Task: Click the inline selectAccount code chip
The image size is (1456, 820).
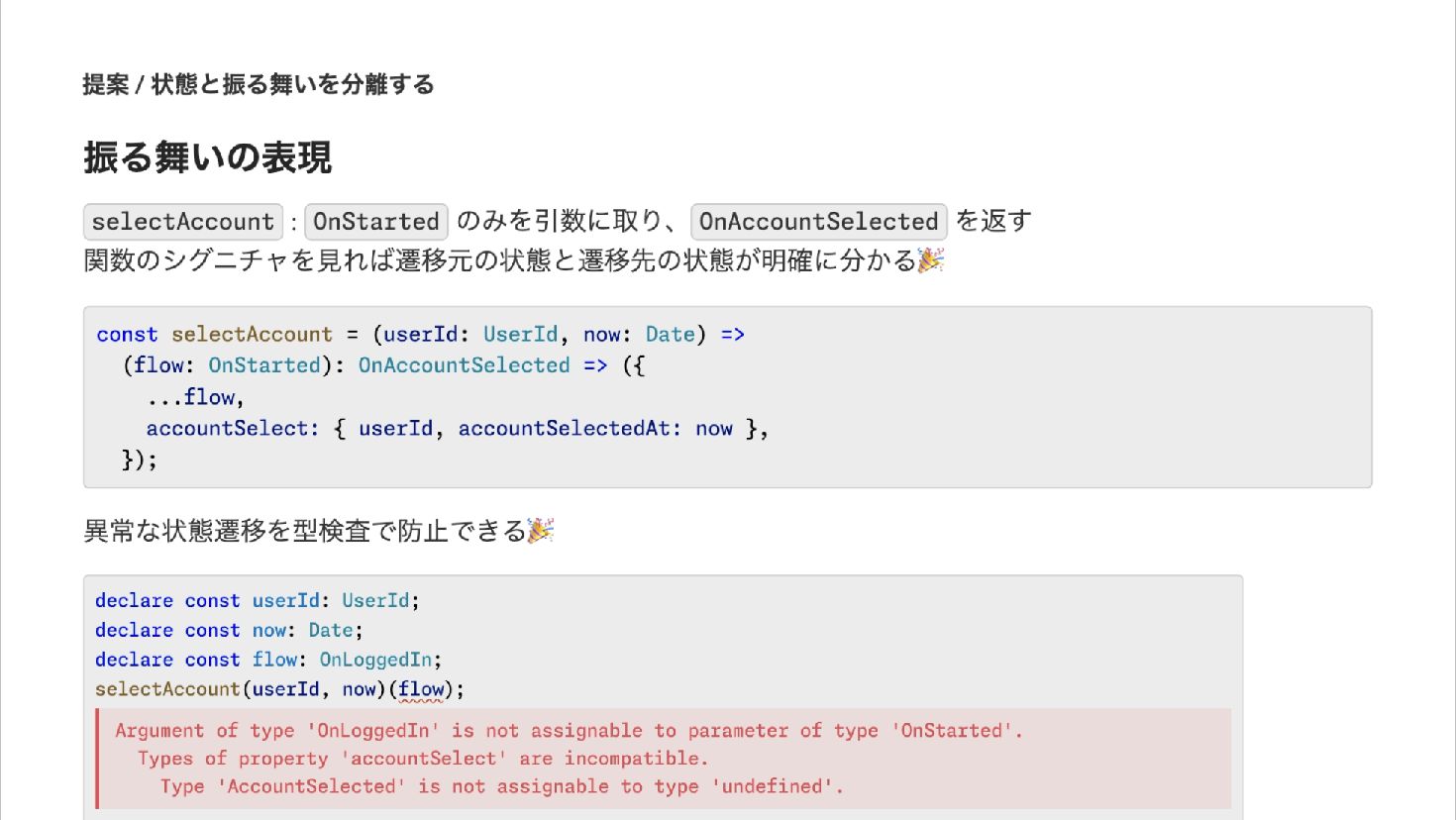Action: click(x=183, y=222)
